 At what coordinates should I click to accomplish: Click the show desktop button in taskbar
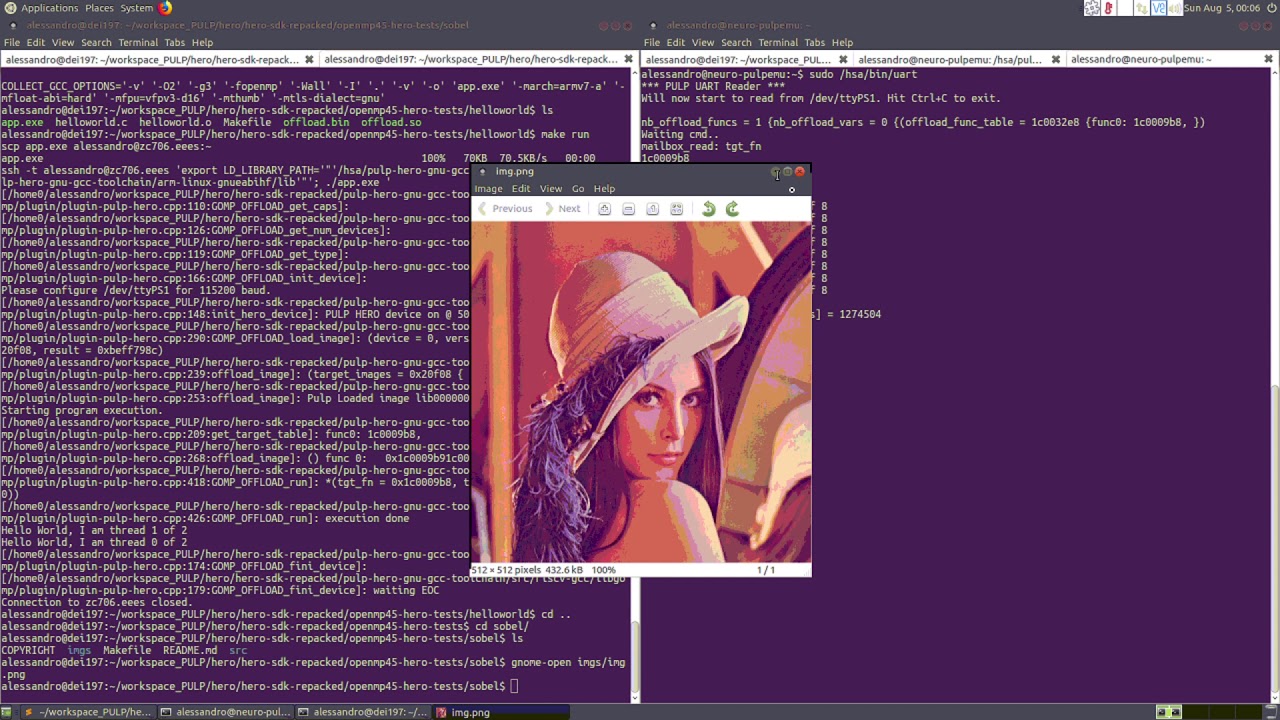coord(7,712)
